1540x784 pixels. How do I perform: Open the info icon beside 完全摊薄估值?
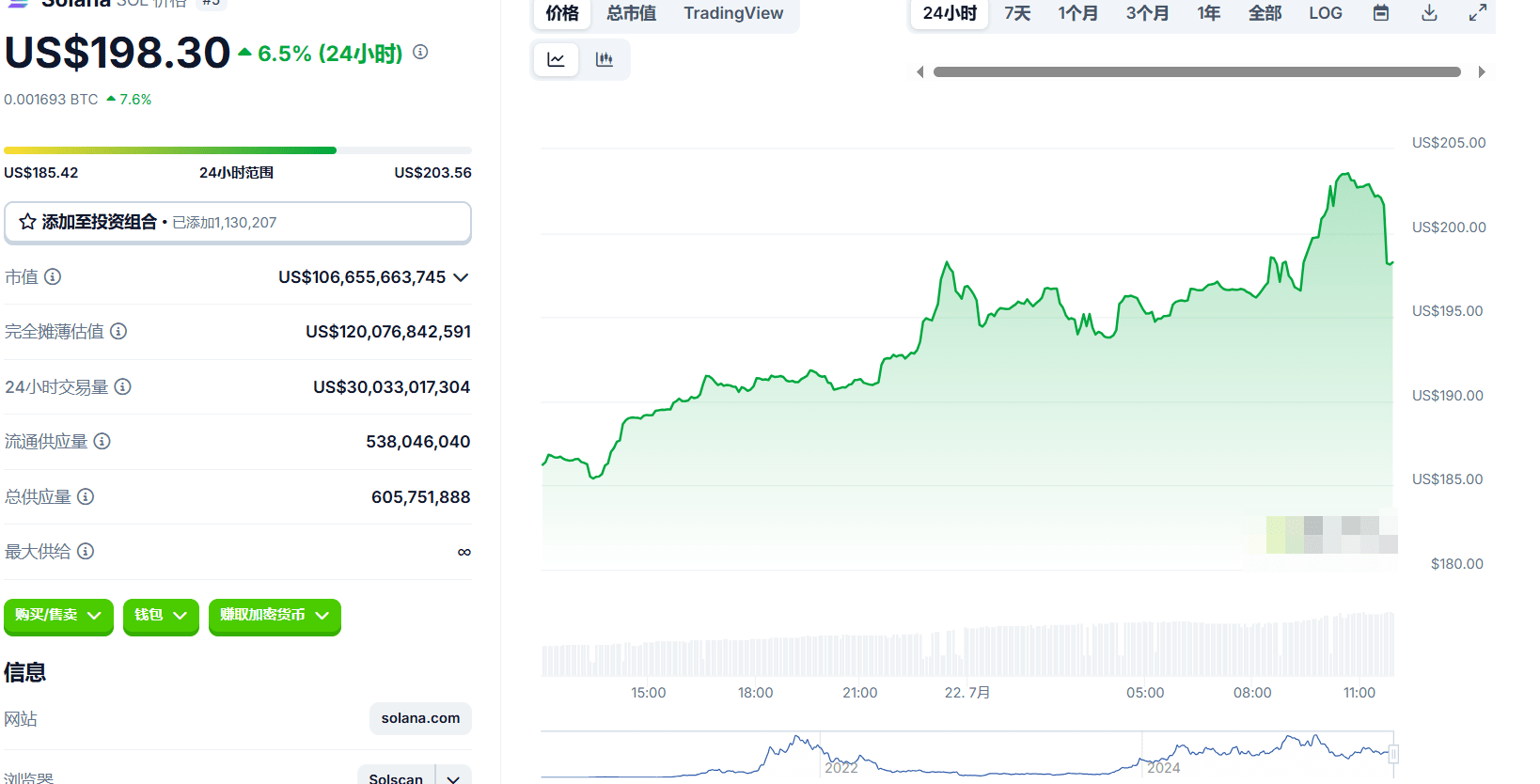point(118,331)
